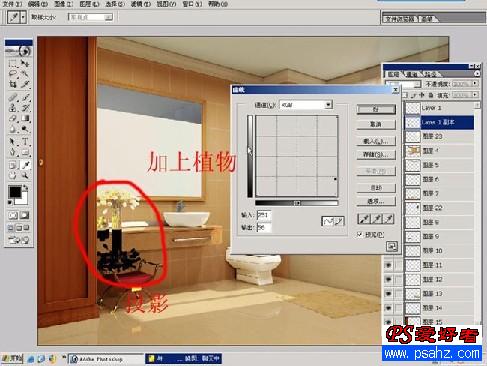This screenshot has width=487, height=366.
Task: Choose the curve point editing mode icon
Action: (327, 221)
